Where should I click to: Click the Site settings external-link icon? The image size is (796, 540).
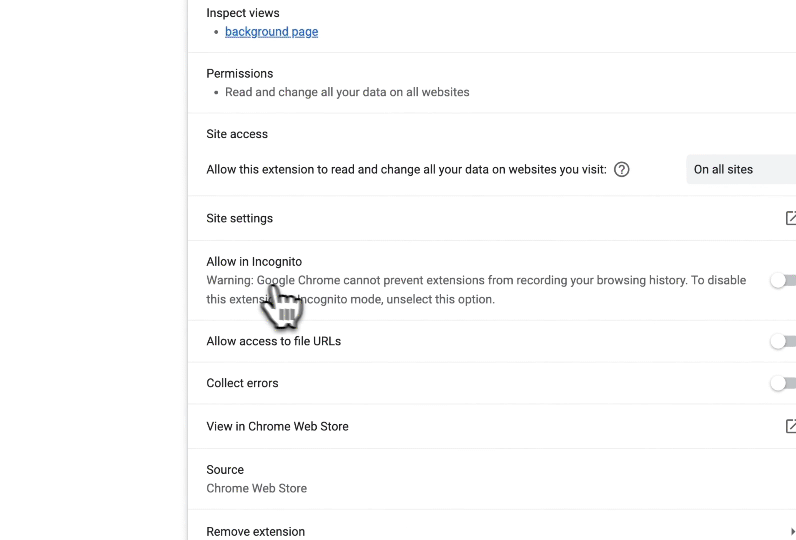[x=791, y=218]
